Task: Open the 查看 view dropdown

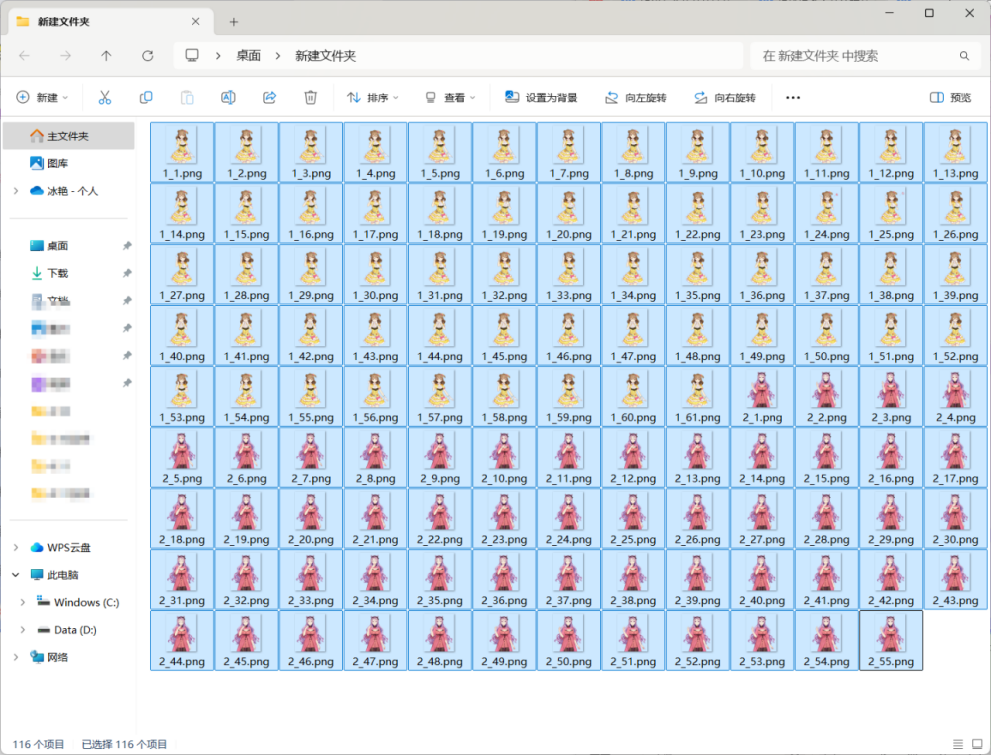Action: coord(450,97)
